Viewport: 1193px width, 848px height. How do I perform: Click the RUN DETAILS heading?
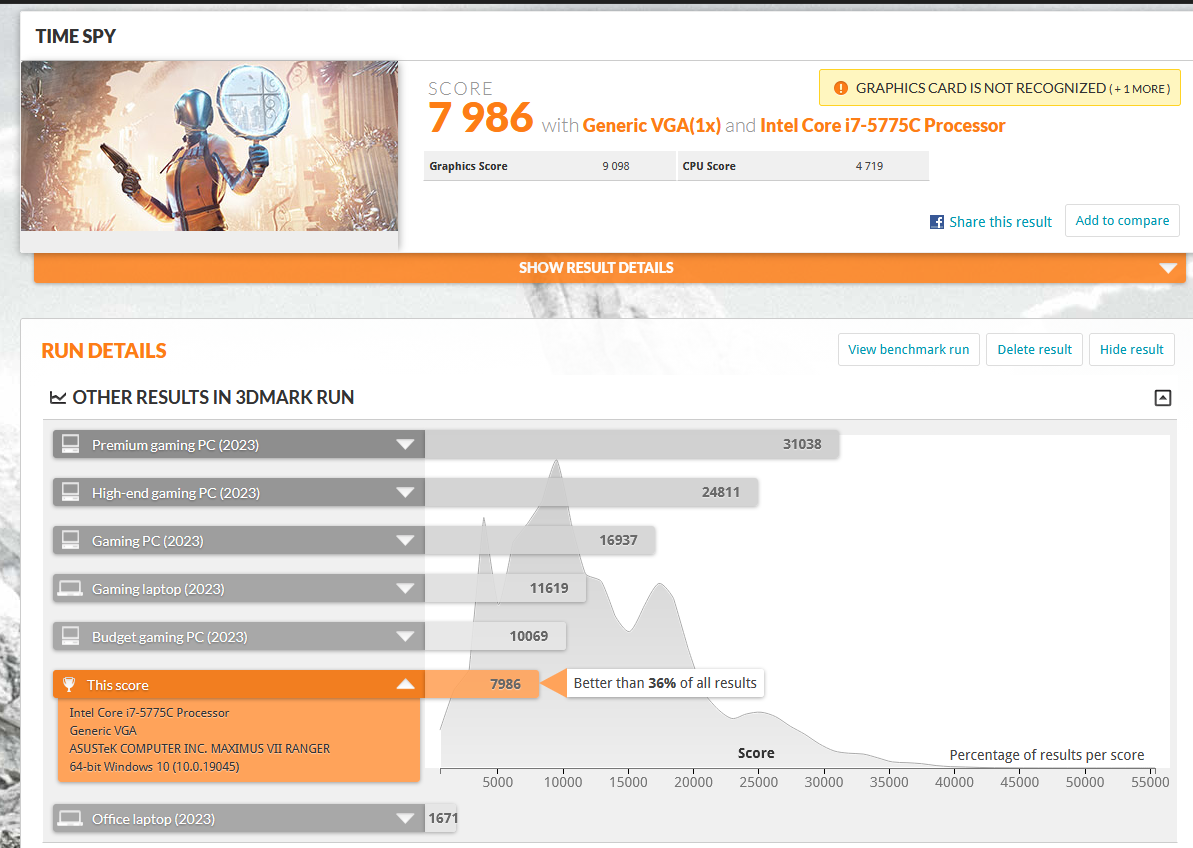coord(103,351)
